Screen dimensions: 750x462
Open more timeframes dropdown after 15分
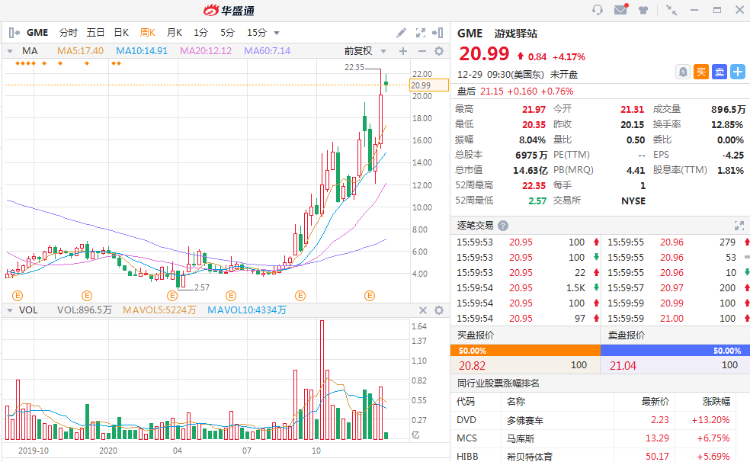tap(276, 33)
